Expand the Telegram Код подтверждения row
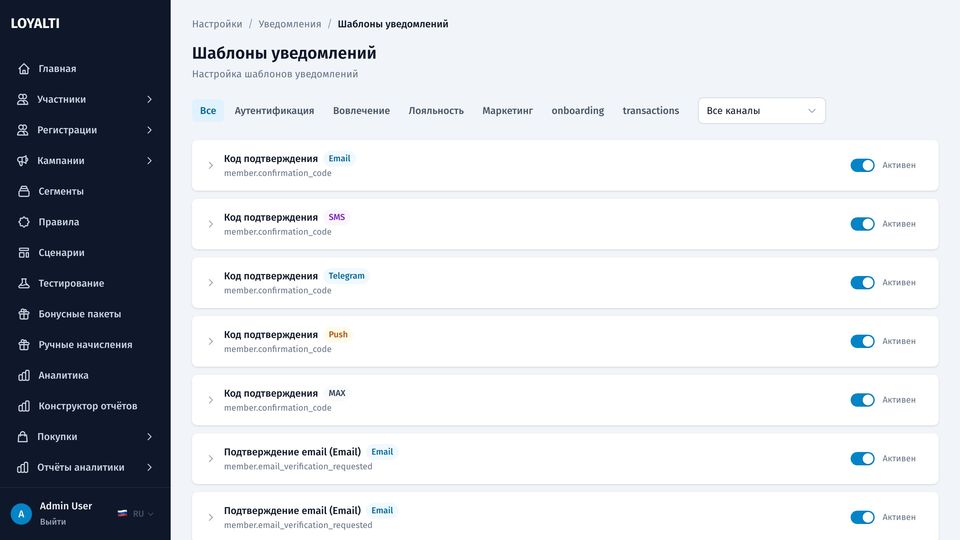This screenshot has width=960, height=540. [x=211, y=283]
